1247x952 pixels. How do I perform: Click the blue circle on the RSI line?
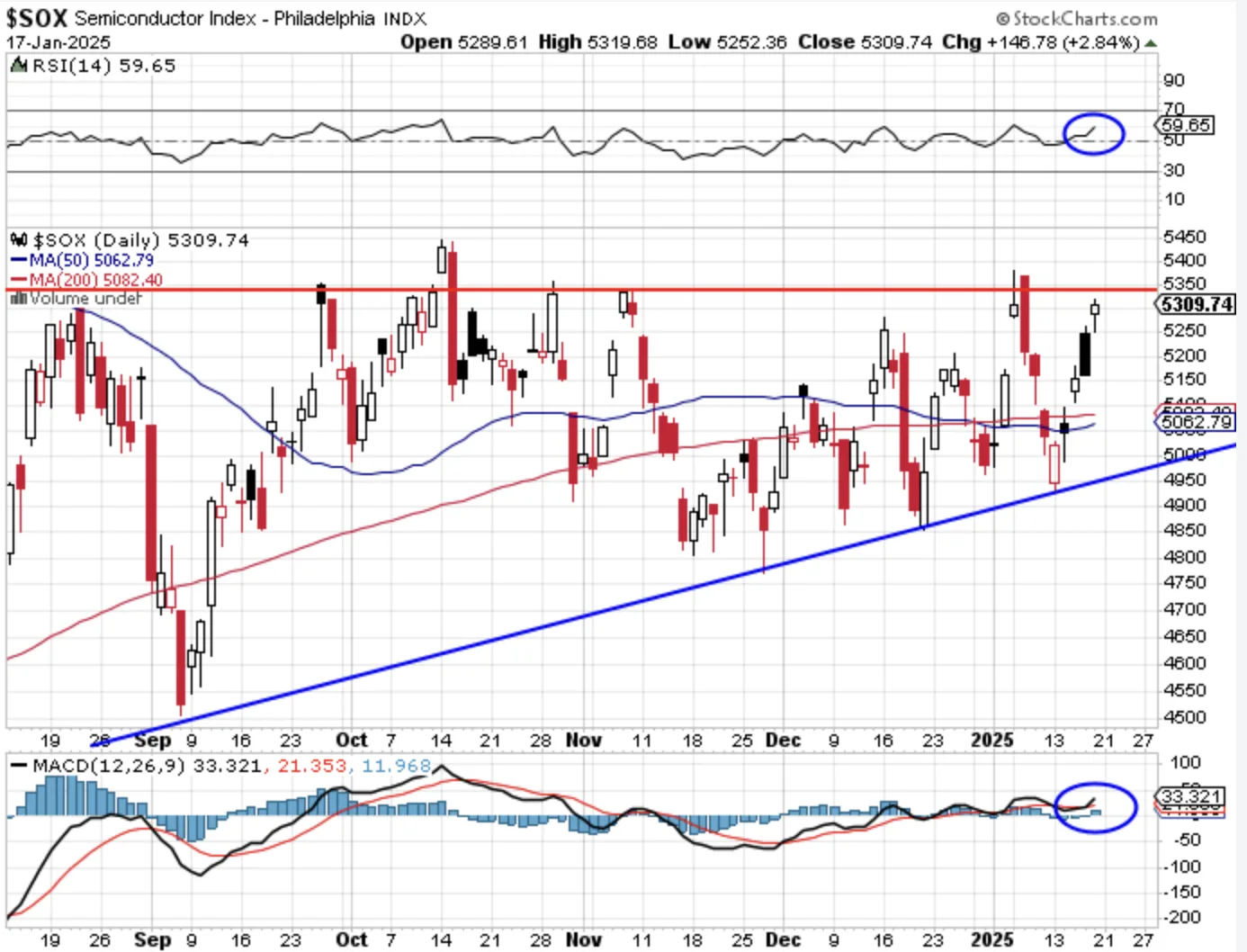coord(1094,133)
